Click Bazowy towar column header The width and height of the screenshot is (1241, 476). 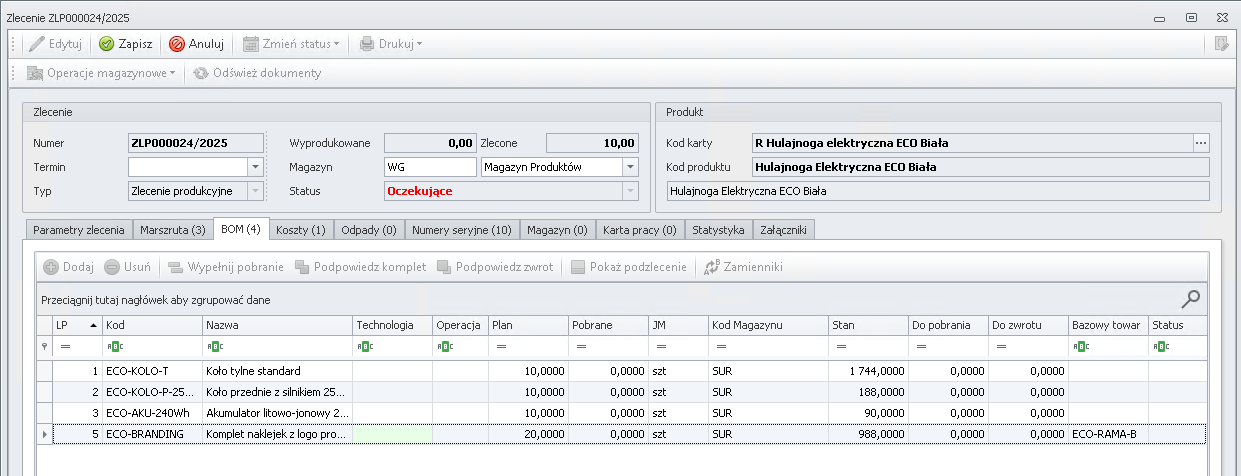pos(1108,325)
